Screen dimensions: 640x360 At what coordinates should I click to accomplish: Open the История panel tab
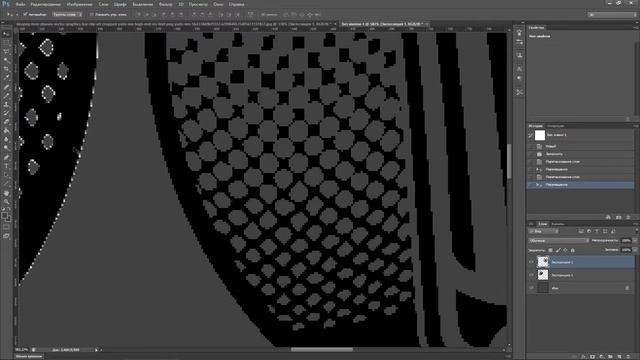click(536, 126)
